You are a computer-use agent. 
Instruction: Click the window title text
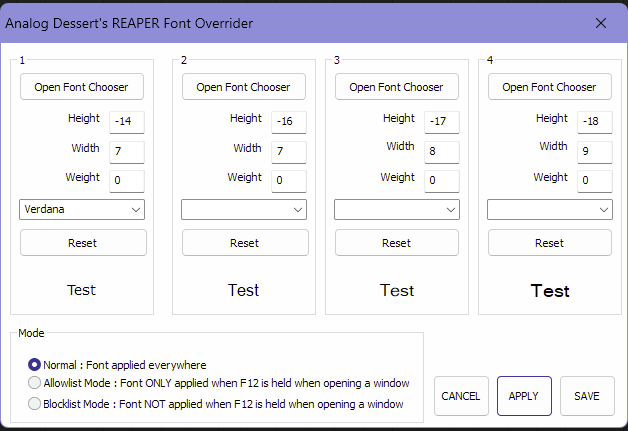(x=129, y=23)
